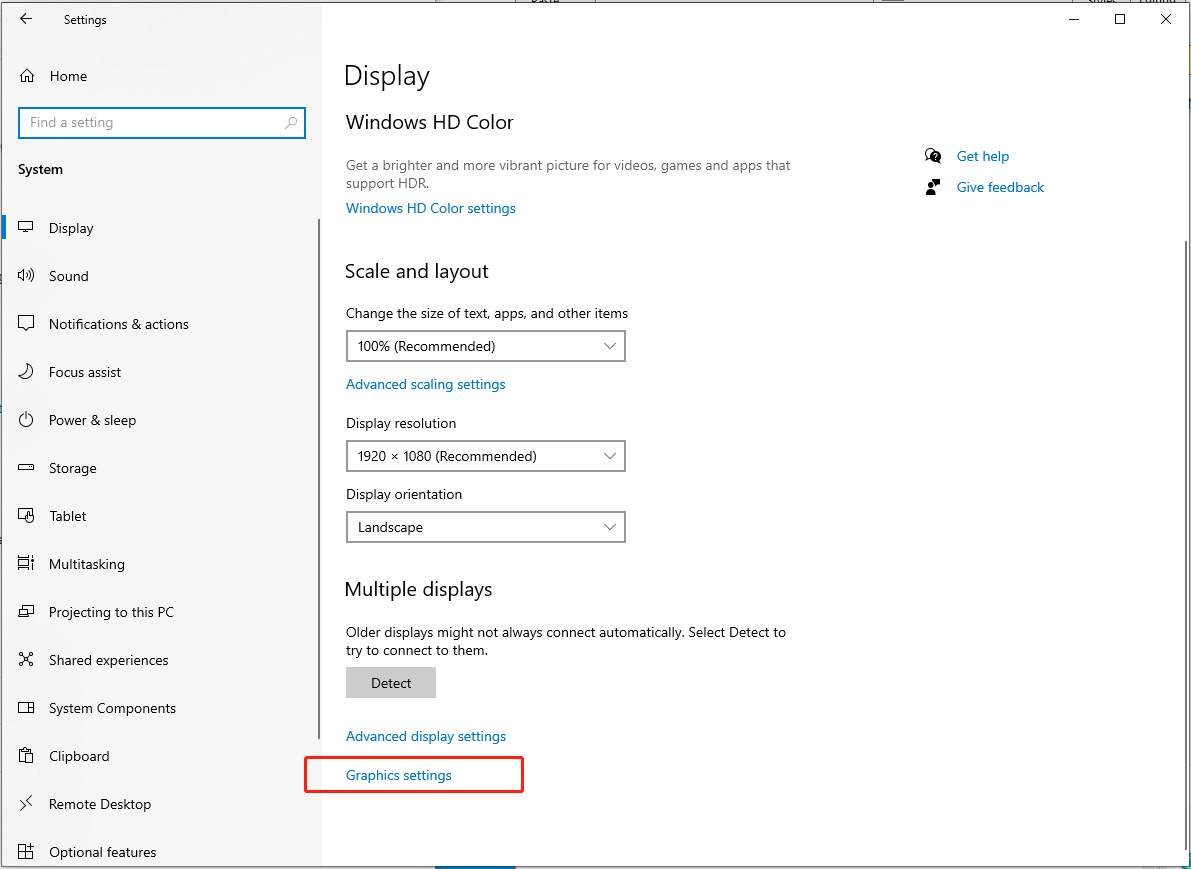Open the scaling percentage dropdown
This screenshot has width=1191, height=869.
[485, 346]
